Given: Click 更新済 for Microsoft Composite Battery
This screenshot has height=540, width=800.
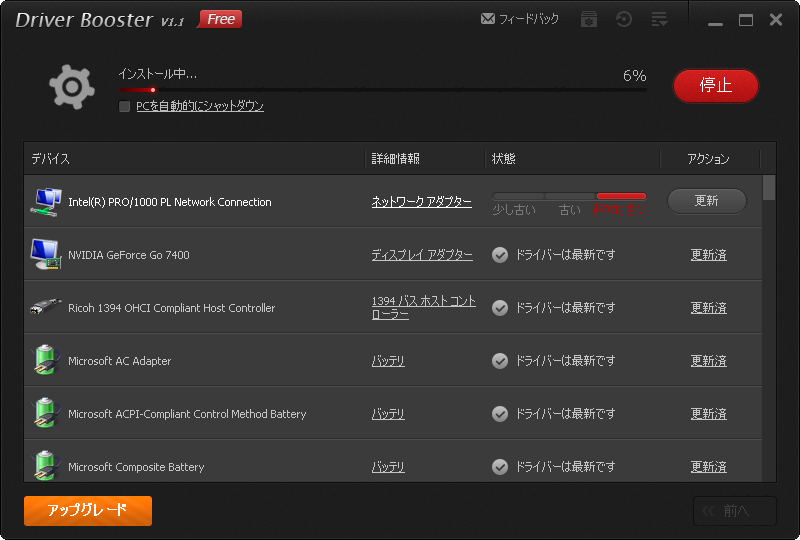Looking at the screenshot, I should click(709, 467).
